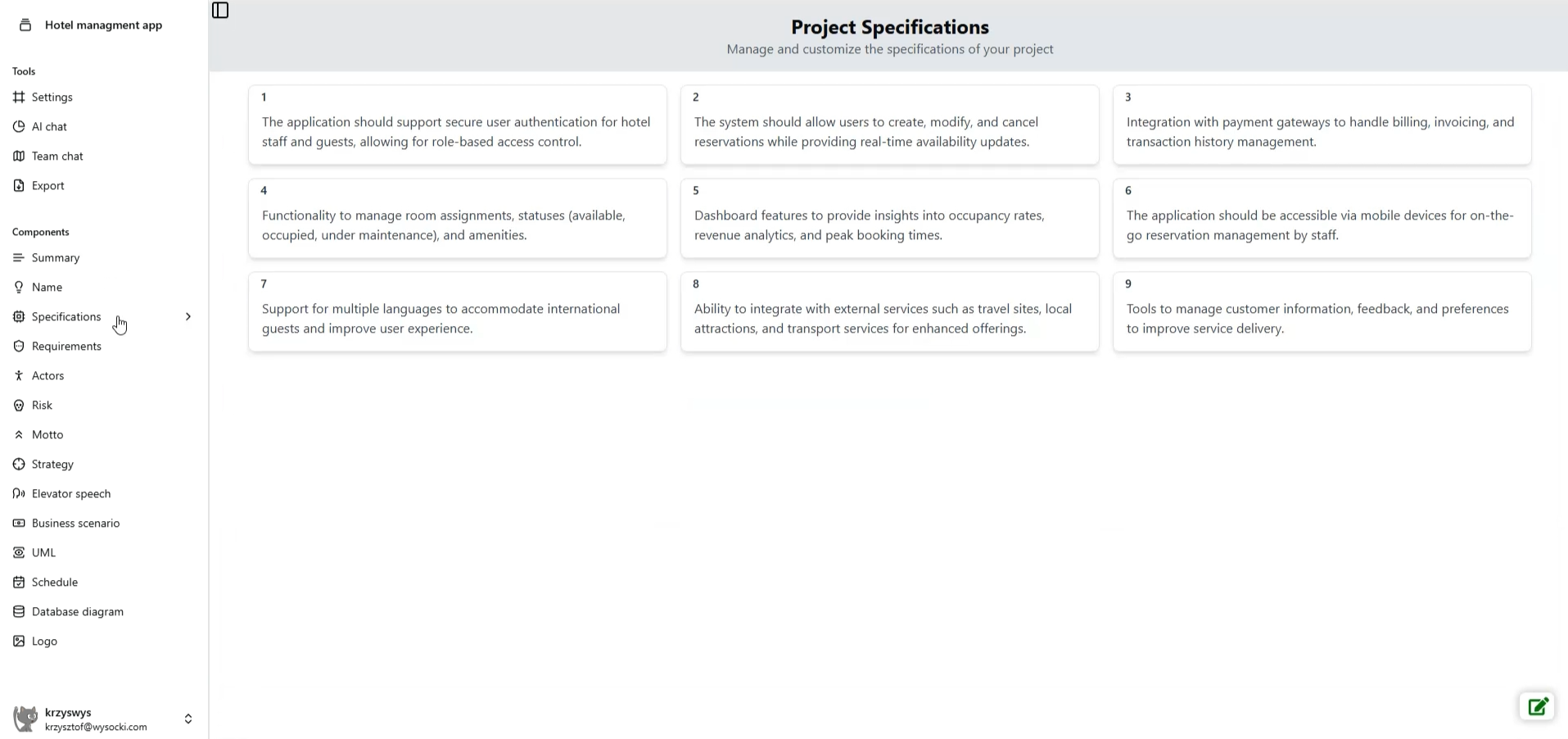Open the UML component
The image size is (1568, 739).
pyautogui.click(x=43, y=553)
